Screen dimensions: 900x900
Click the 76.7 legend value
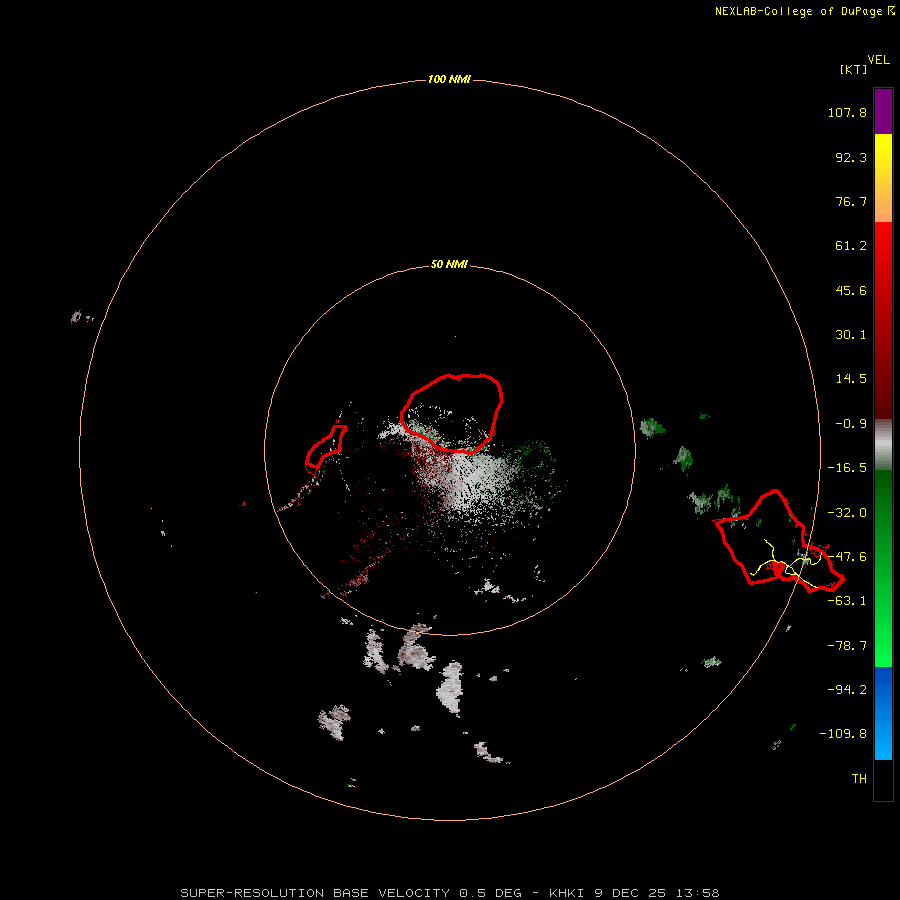tap(851, 201)
